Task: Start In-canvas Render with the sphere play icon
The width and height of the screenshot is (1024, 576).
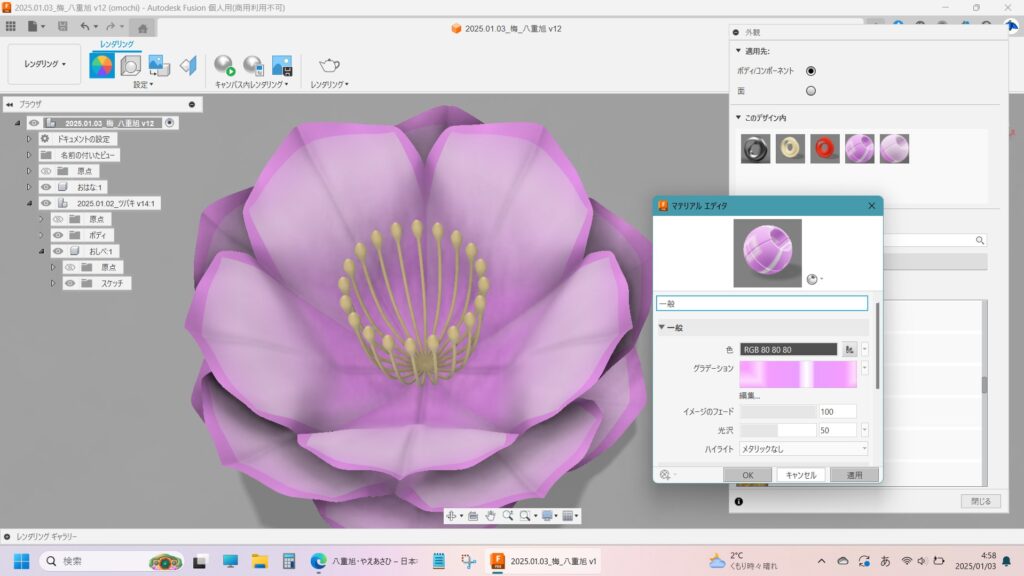Action: 224,66
